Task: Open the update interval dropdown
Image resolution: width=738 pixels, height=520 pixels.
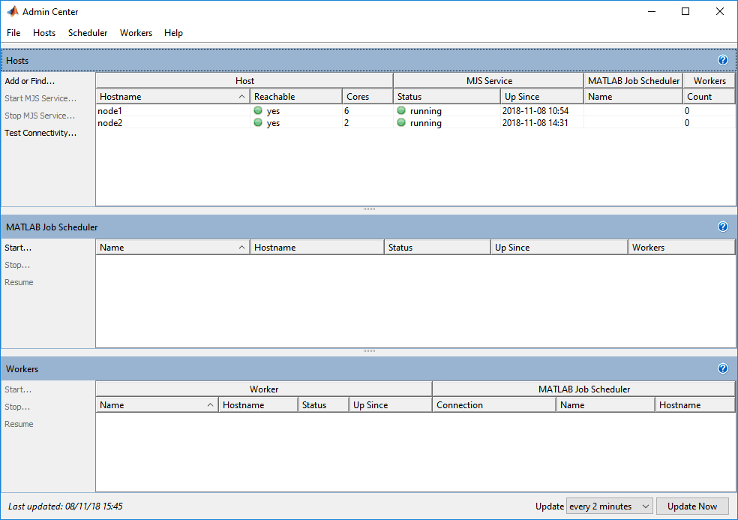Action: pyautogui.click(x=610, y=506)
